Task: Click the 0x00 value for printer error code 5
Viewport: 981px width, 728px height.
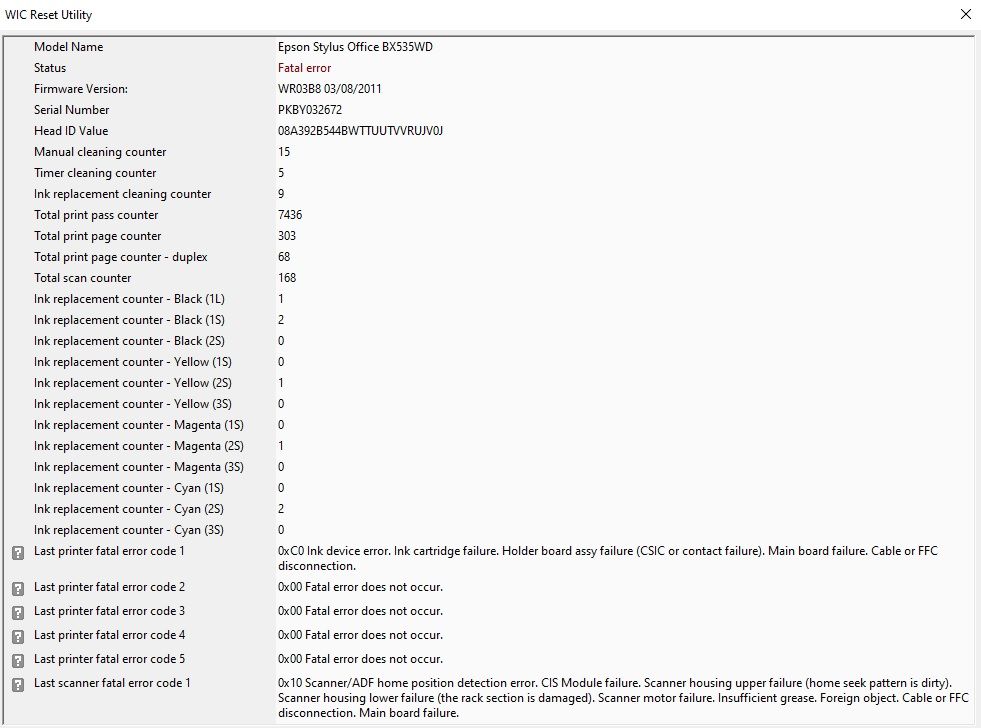Action: (x=360, y=659)
